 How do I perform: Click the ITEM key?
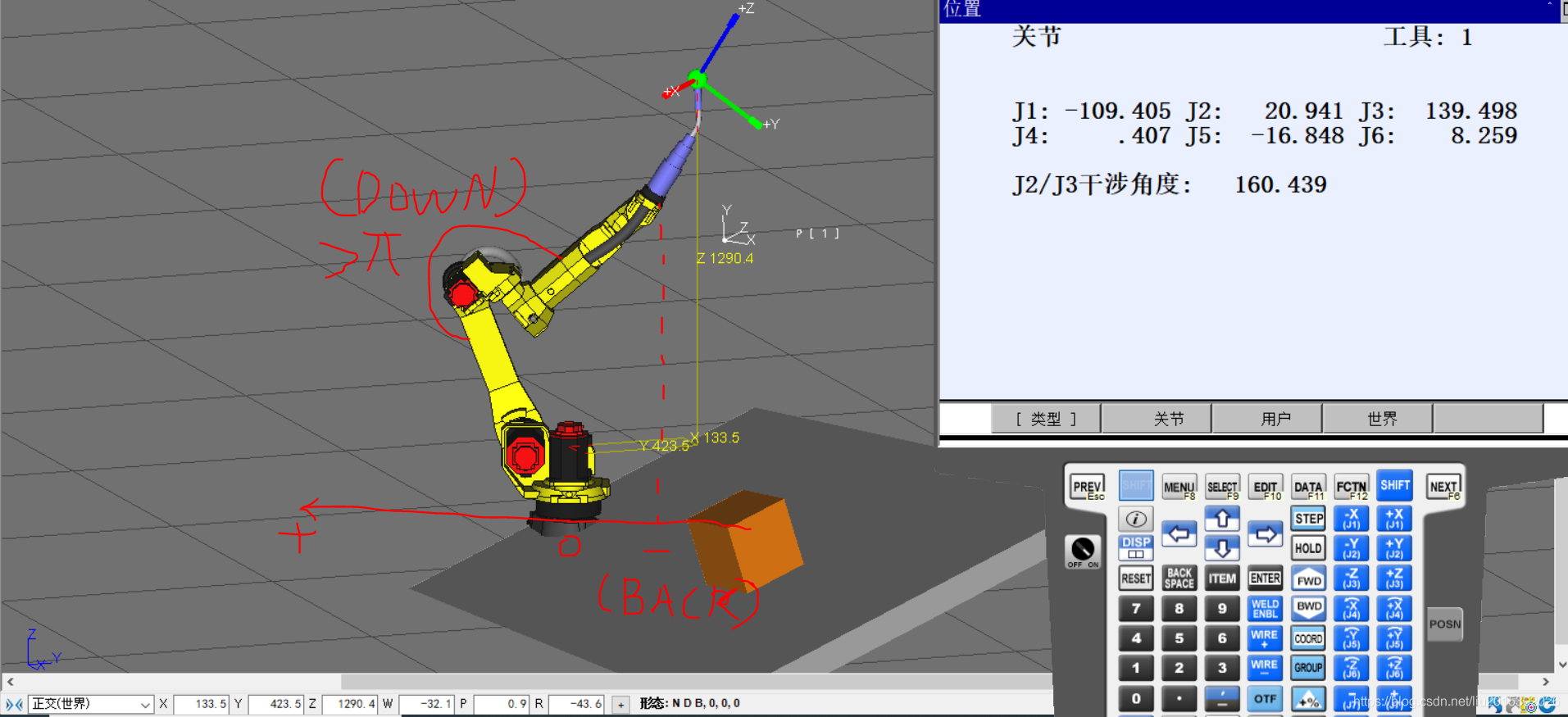[x=1222, y=578]
